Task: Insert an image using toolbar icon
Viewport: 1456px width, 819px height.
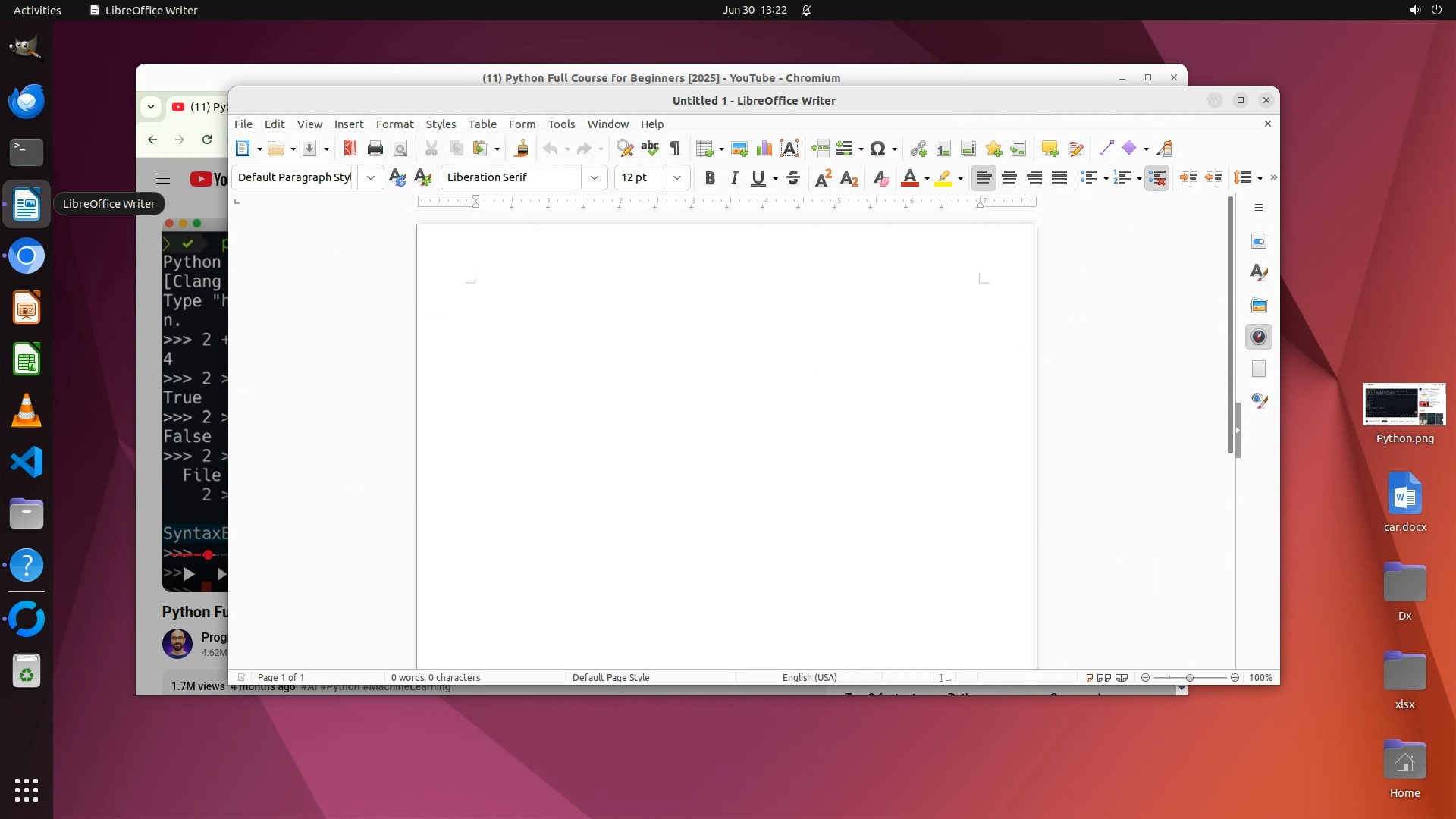Action: pos(739,149)
